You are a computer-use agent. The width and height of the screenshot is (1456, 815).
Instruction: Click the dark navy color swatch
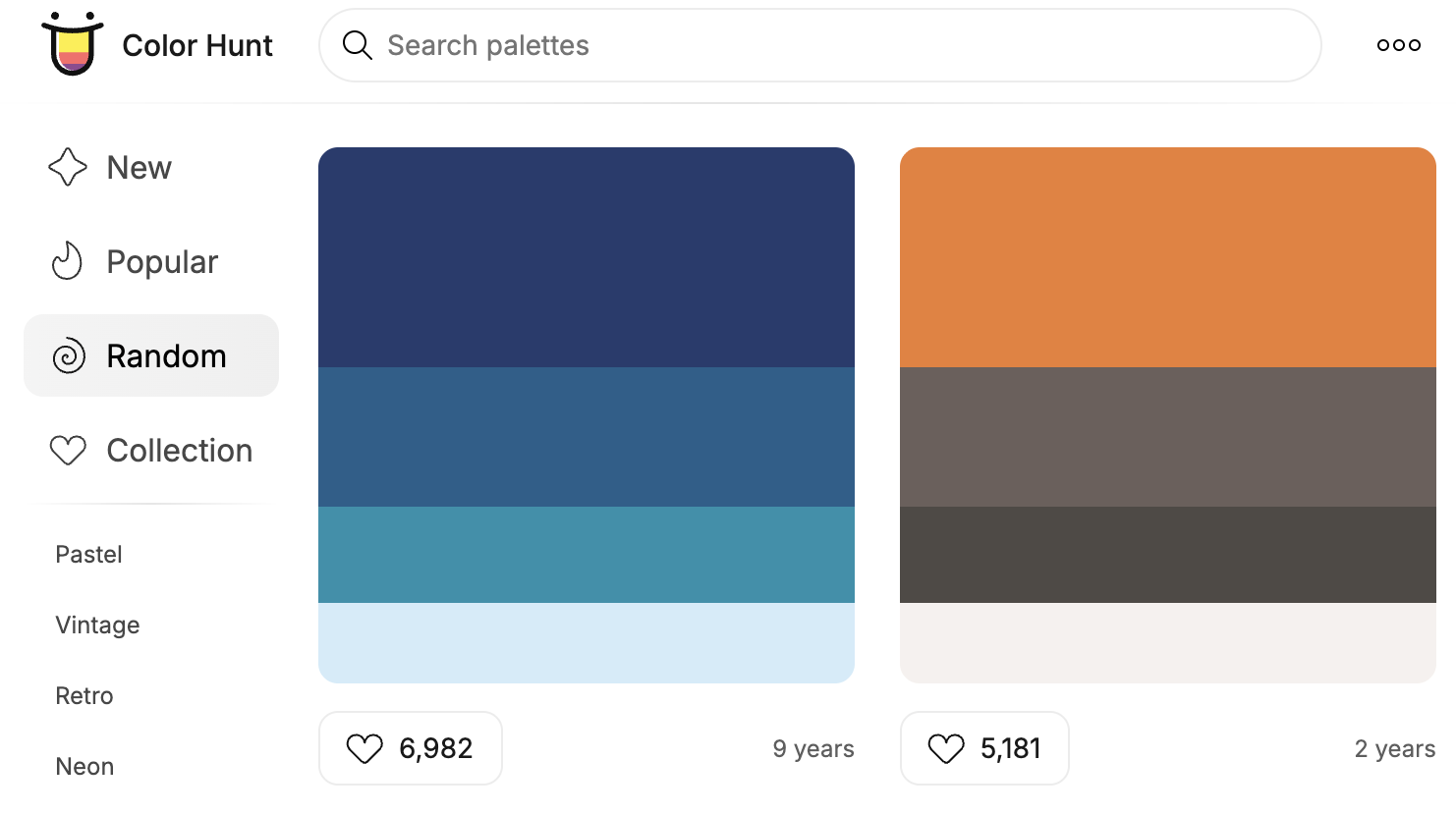587,255
